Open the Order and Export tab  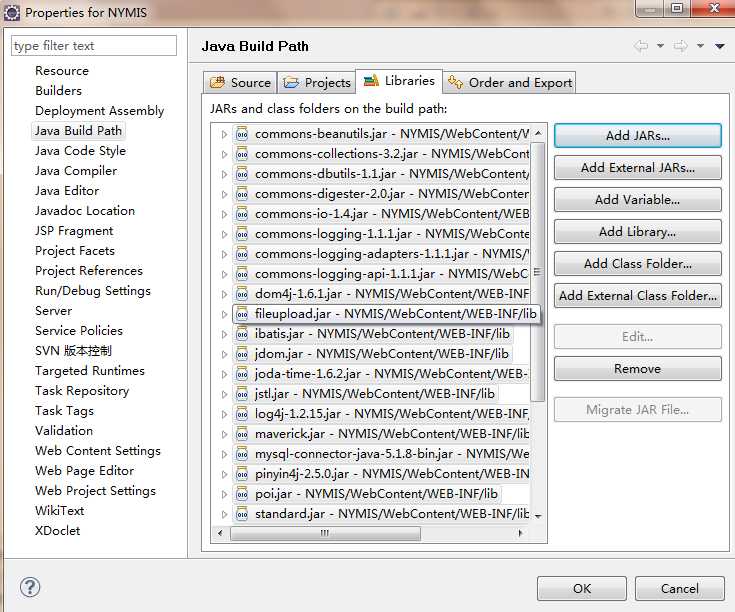point(510,83)
